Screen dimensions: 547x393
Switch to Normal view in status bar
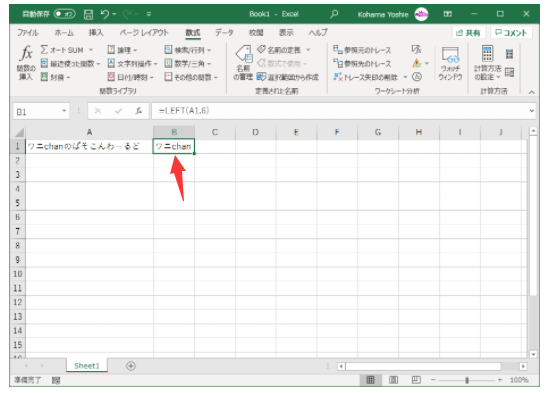pyautogui.click(x=370, y=380)
